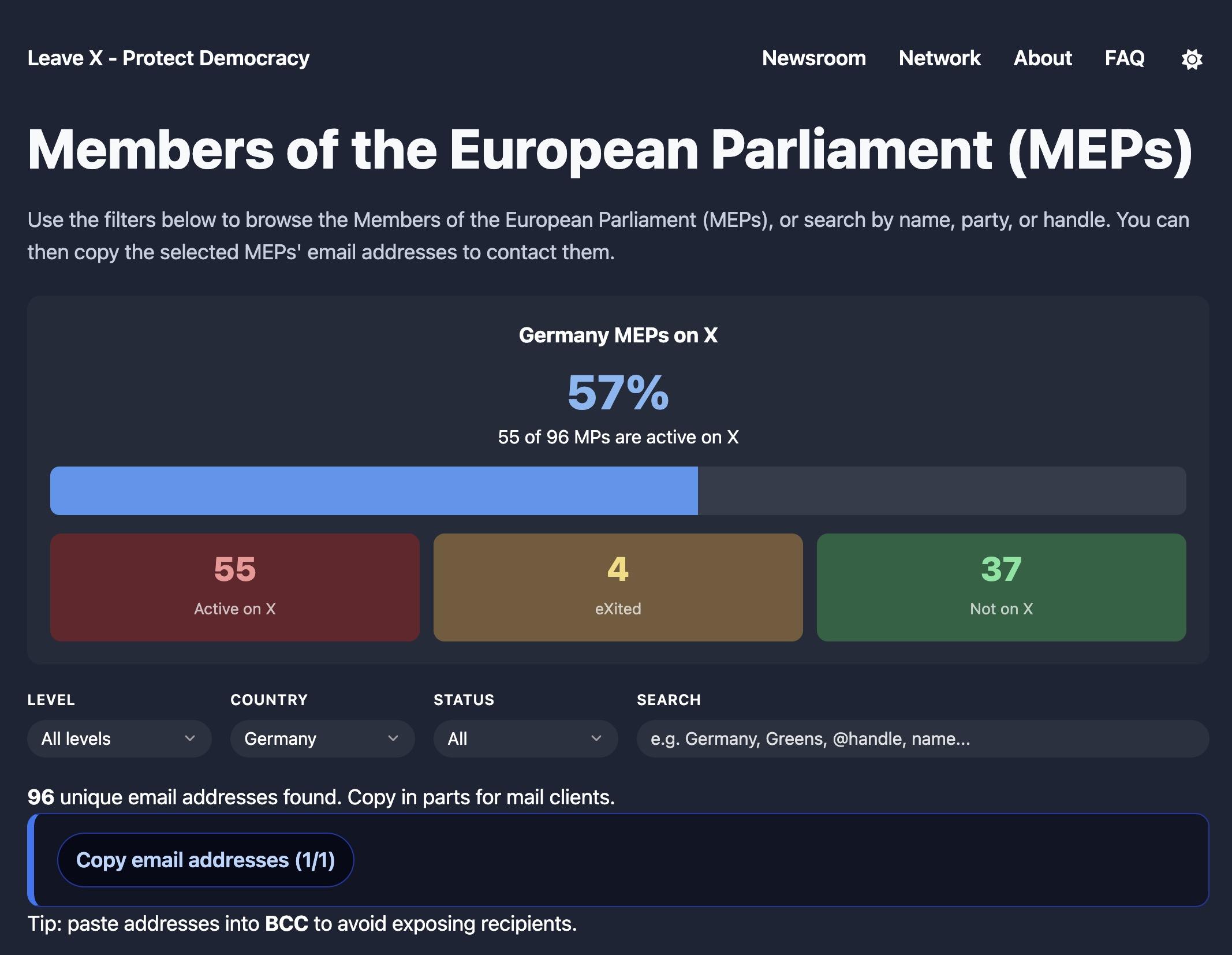
Task: Click the Leave X - Protect Democracy logo
Action: [x=168, y=58]
